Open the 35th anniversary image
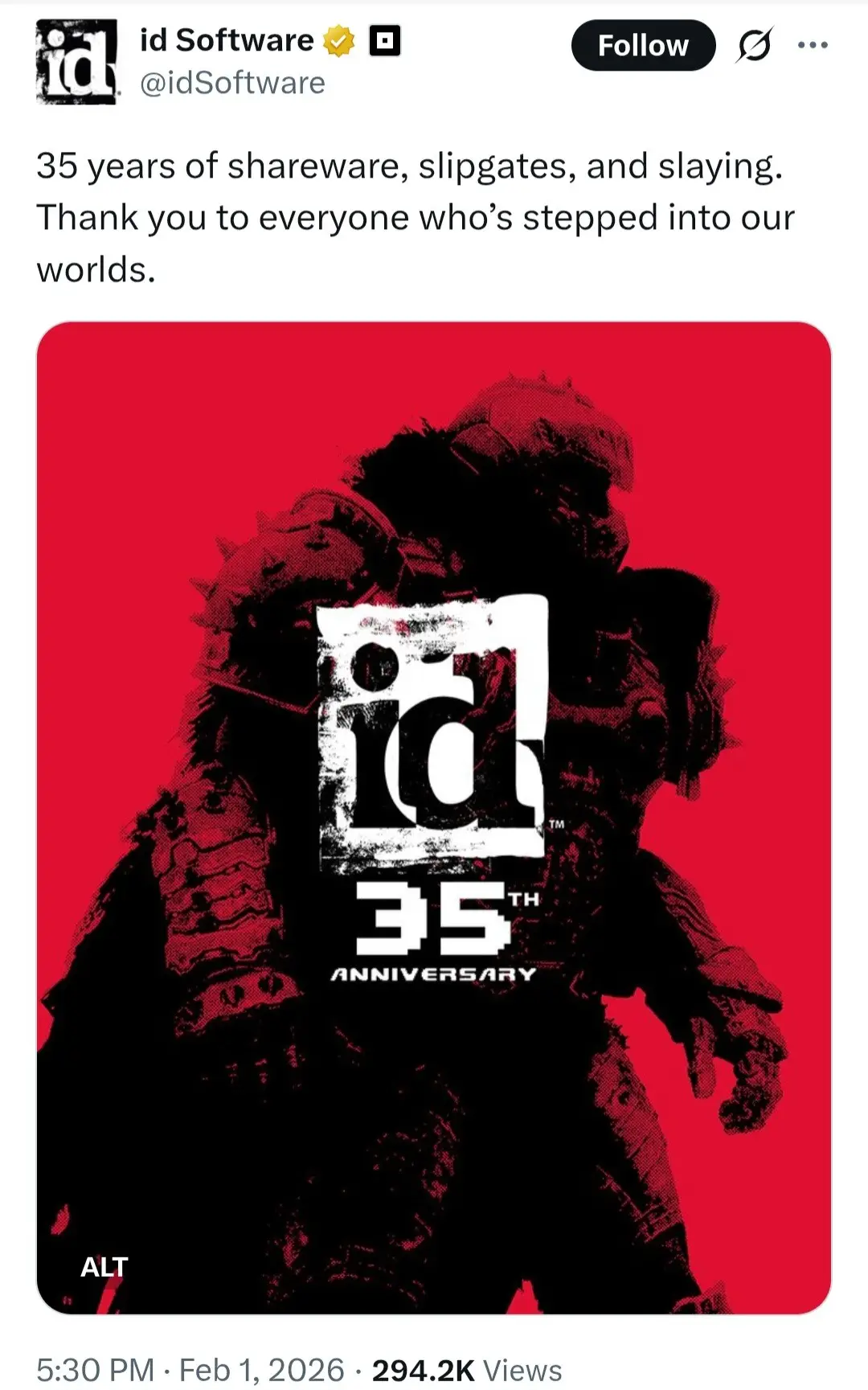868x1390 pixels. [434, 818]
